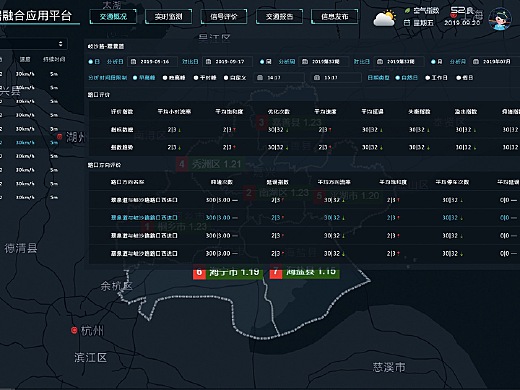This screenshot has width=520, height=390.
Task: Click the 海宁市 1.19 ranking label on map
Action: pyautogui.click(x=228, y=272)
